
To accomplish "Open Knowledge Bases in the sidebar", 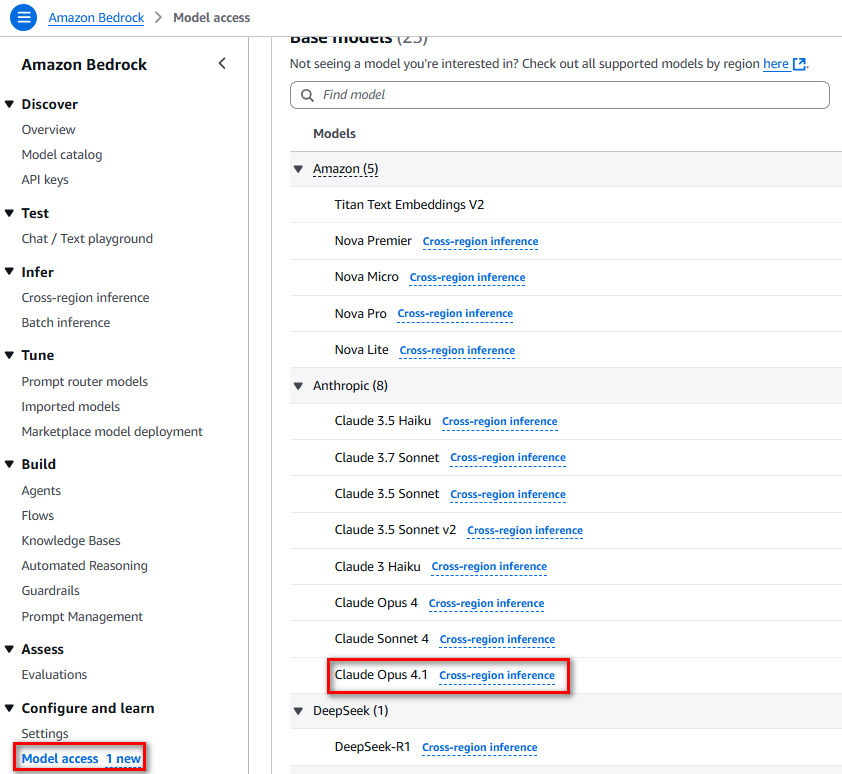I will coord(71,540).
